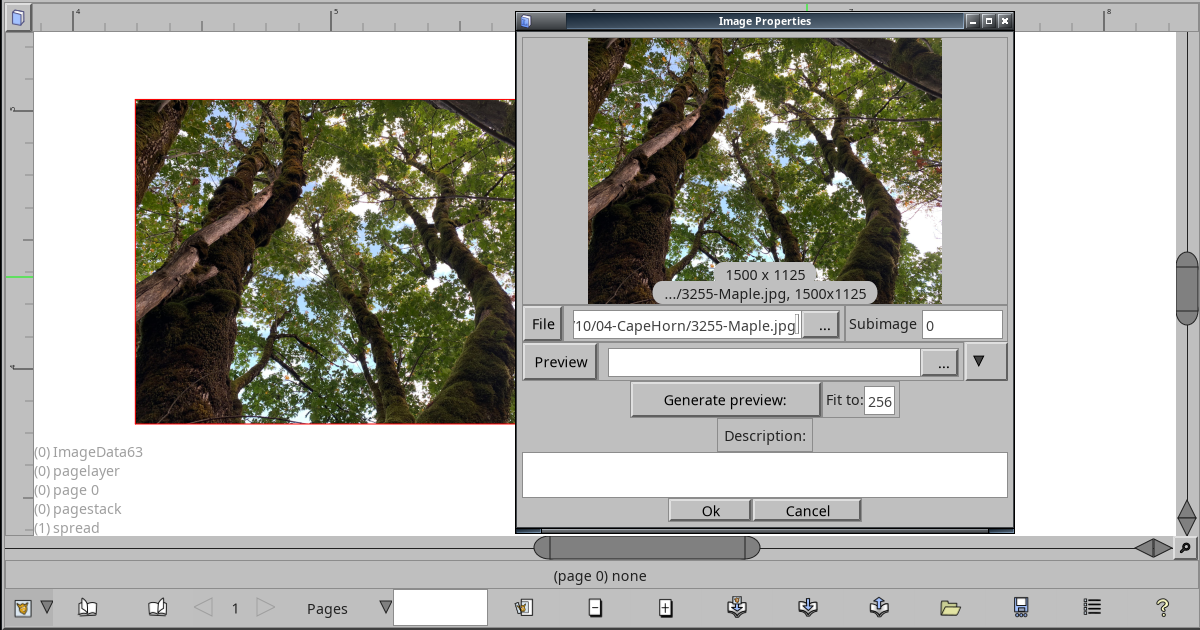Click the Fit to field showing 256
This screenshot has height=630, width=1200.
pyautogui.click(x=879, y=399)
